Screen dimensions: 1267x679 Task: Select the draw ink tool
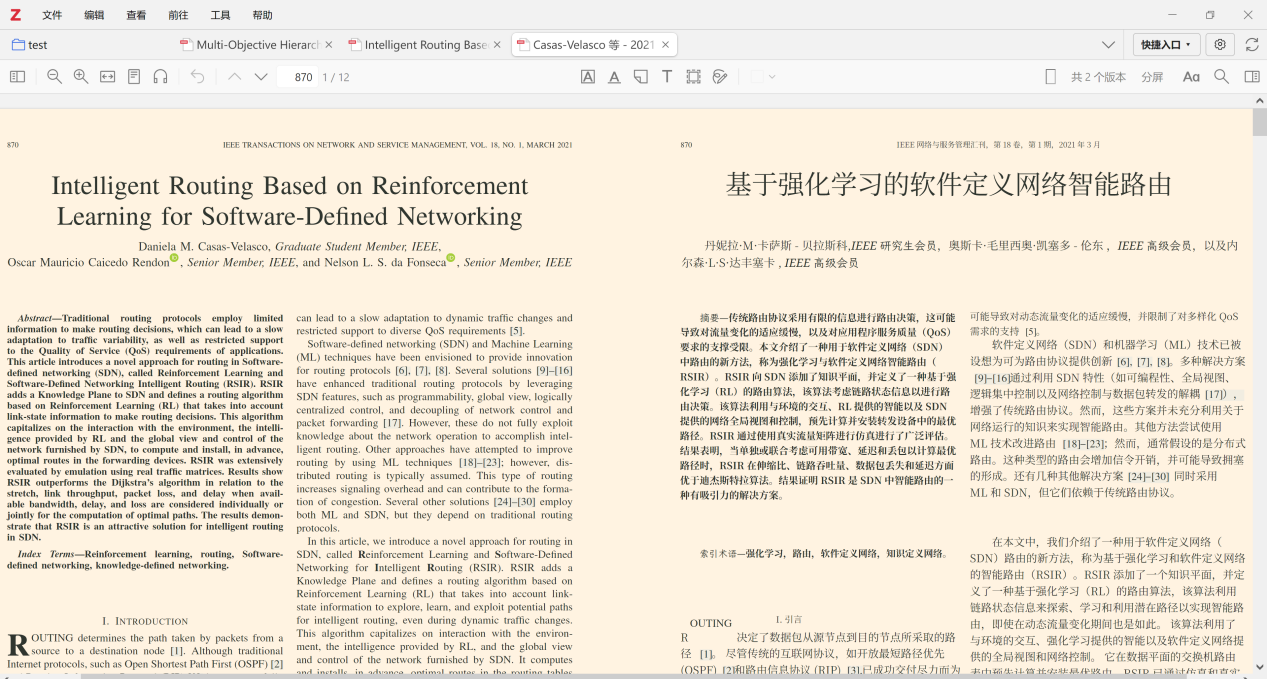[720, 77]
